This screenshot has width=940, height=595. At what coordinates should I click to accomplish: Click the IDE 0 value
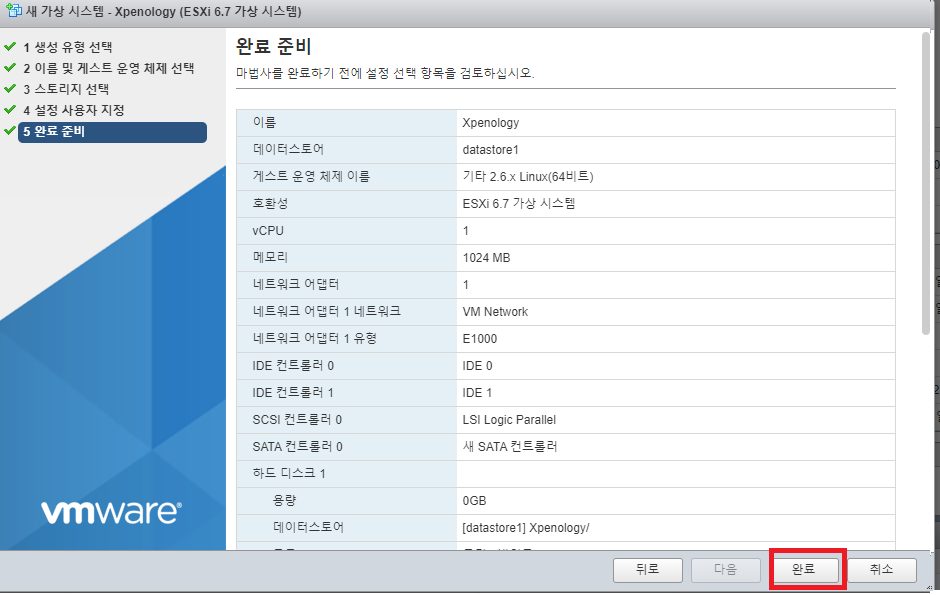pyautogui.click(x=477, y=366)
